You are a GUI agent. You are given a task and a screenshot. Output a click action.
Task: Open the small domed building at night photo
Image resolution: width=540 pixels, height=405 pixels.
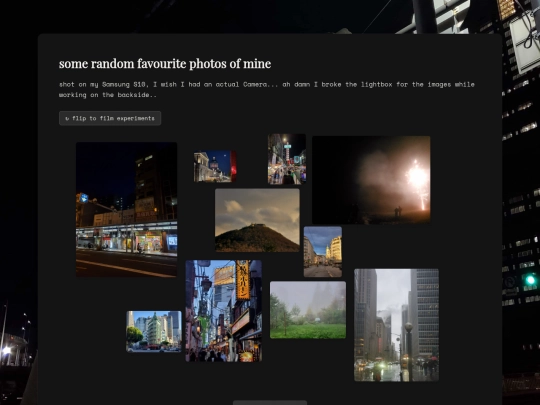point(215,166)
